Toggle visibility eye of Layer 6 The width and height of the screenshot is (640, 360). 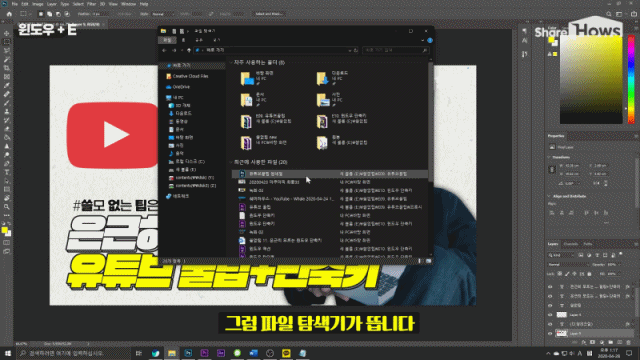(x=550, y=315)
